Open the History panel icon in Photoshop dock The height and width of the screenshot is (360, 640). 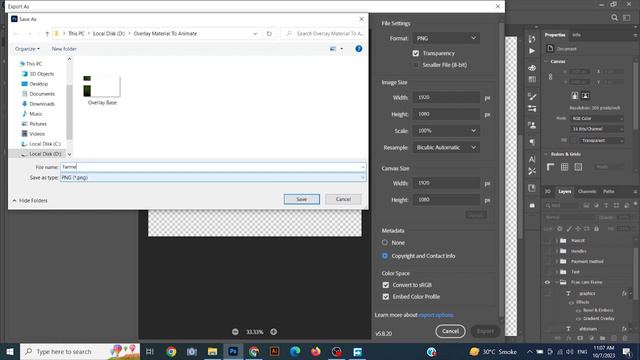point(532,39)
